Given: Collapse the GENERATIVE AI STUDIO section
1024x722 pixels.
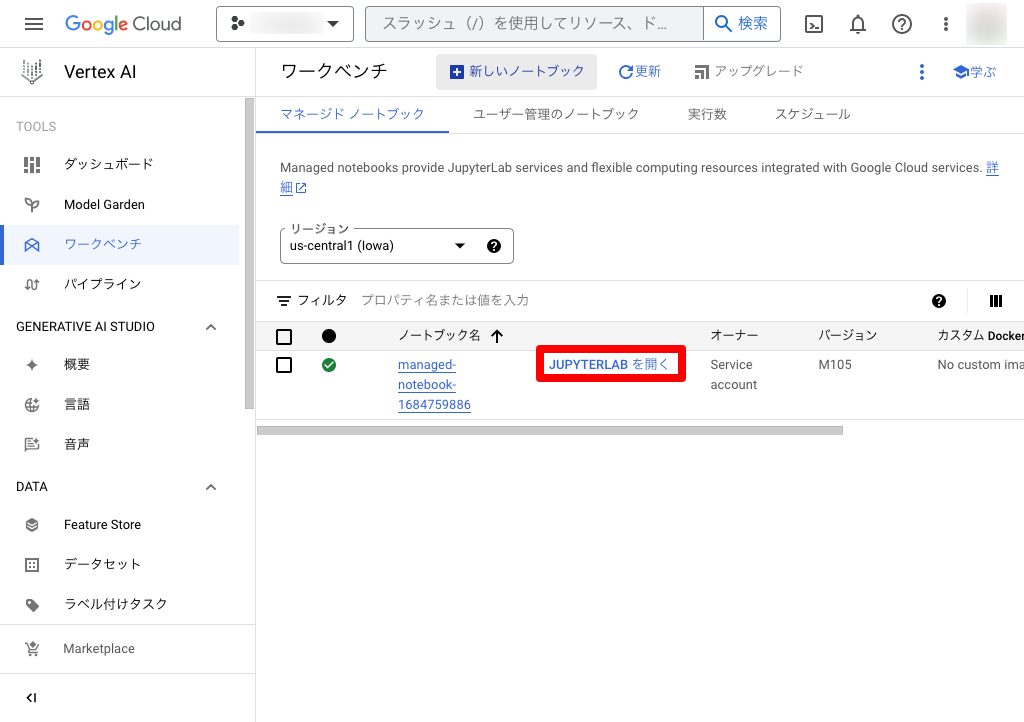Looking at the screenshot, I should 210,326.
